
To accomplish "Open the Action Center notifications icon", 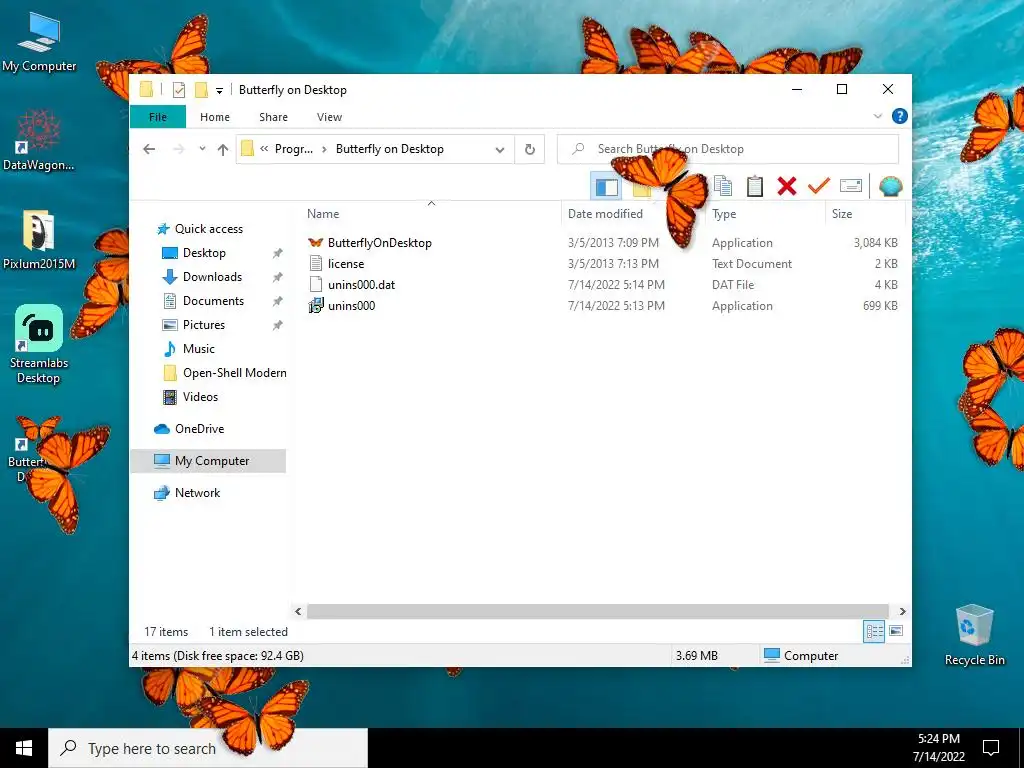I will (991, 748).
